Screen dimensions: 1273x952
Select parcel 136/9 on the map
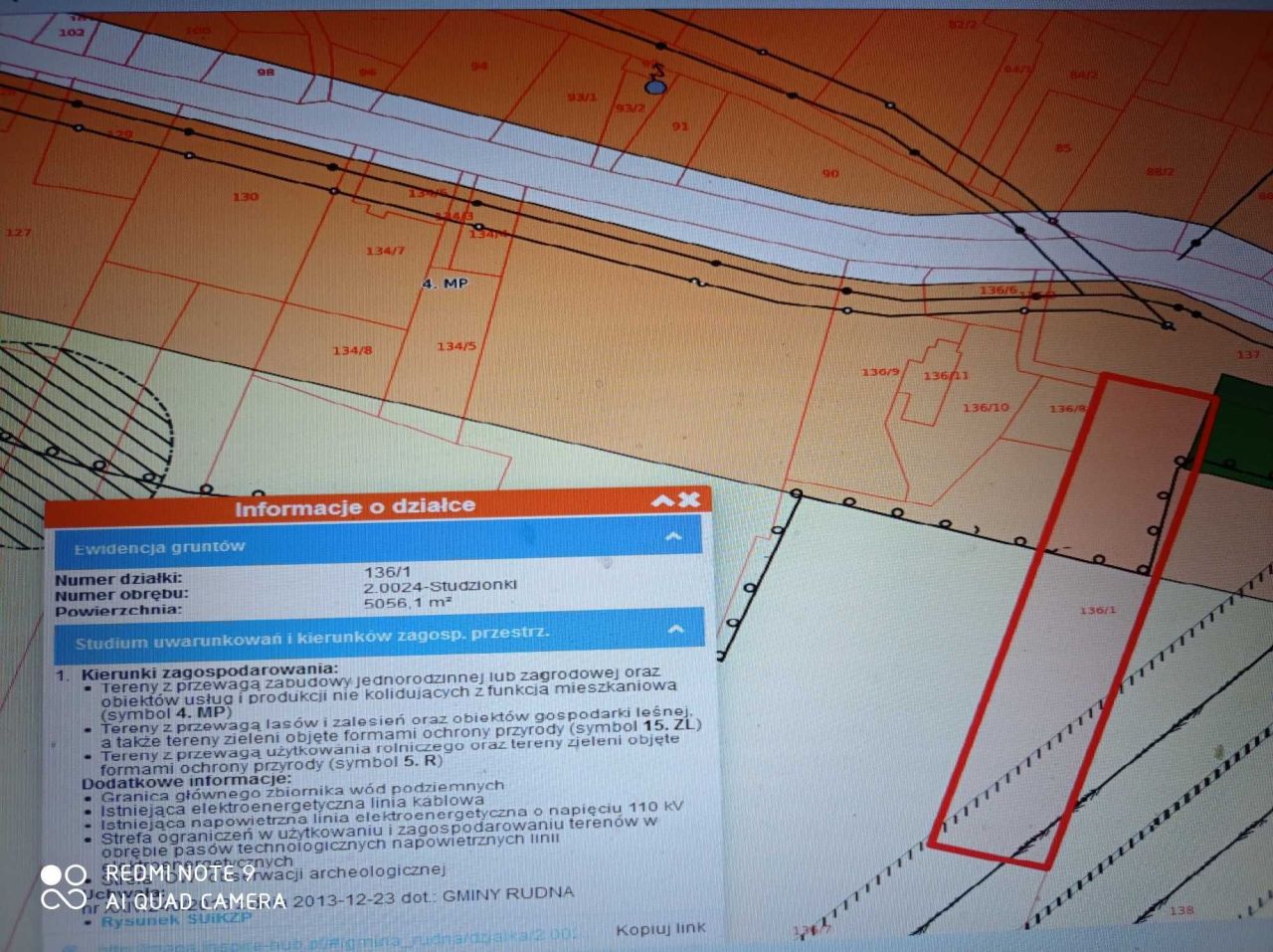pyautogui.click(x=880, y=372)
